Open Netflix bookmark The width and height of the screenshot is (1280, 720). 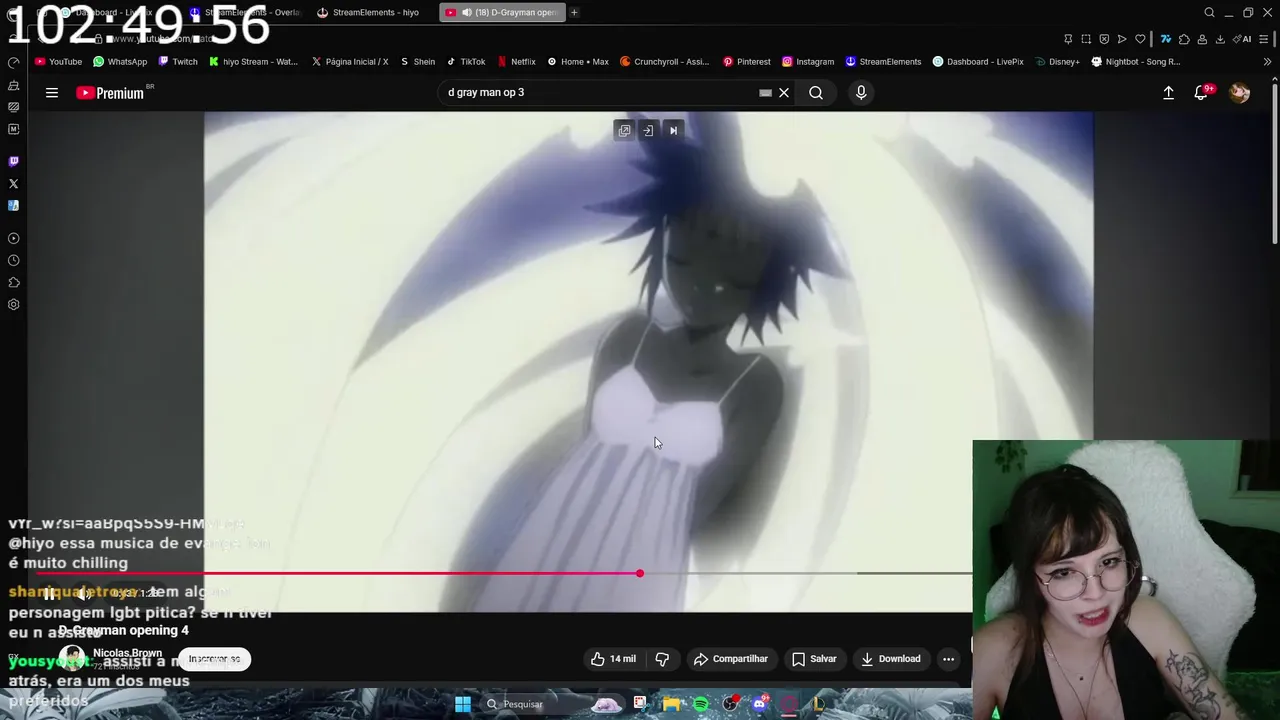click(517, 61)
